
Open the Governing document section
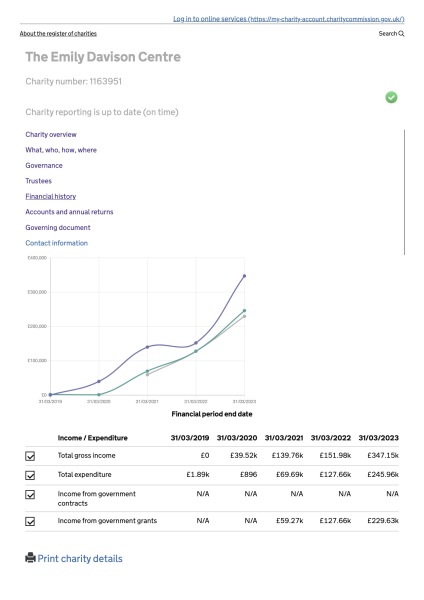pyautogui.click(x=58, y=227)
